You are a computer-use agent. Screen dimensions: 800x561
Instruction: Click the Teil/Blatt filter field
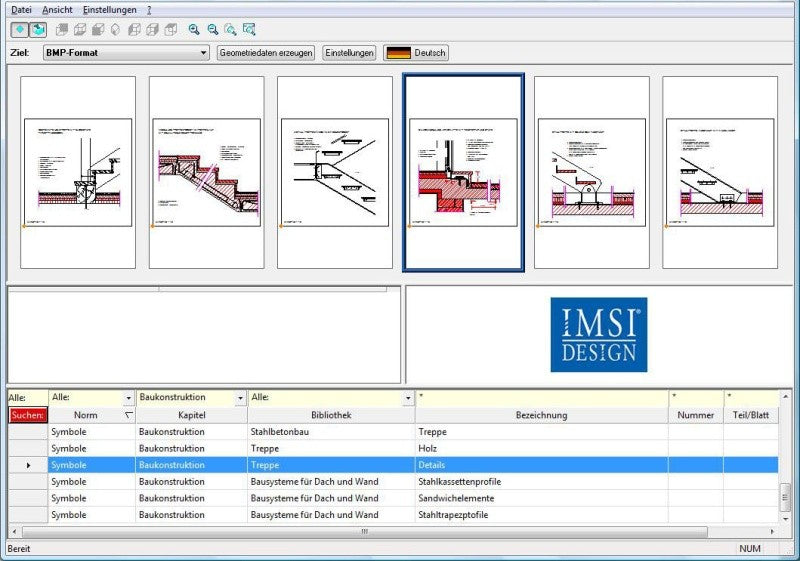tap(752, 397)
